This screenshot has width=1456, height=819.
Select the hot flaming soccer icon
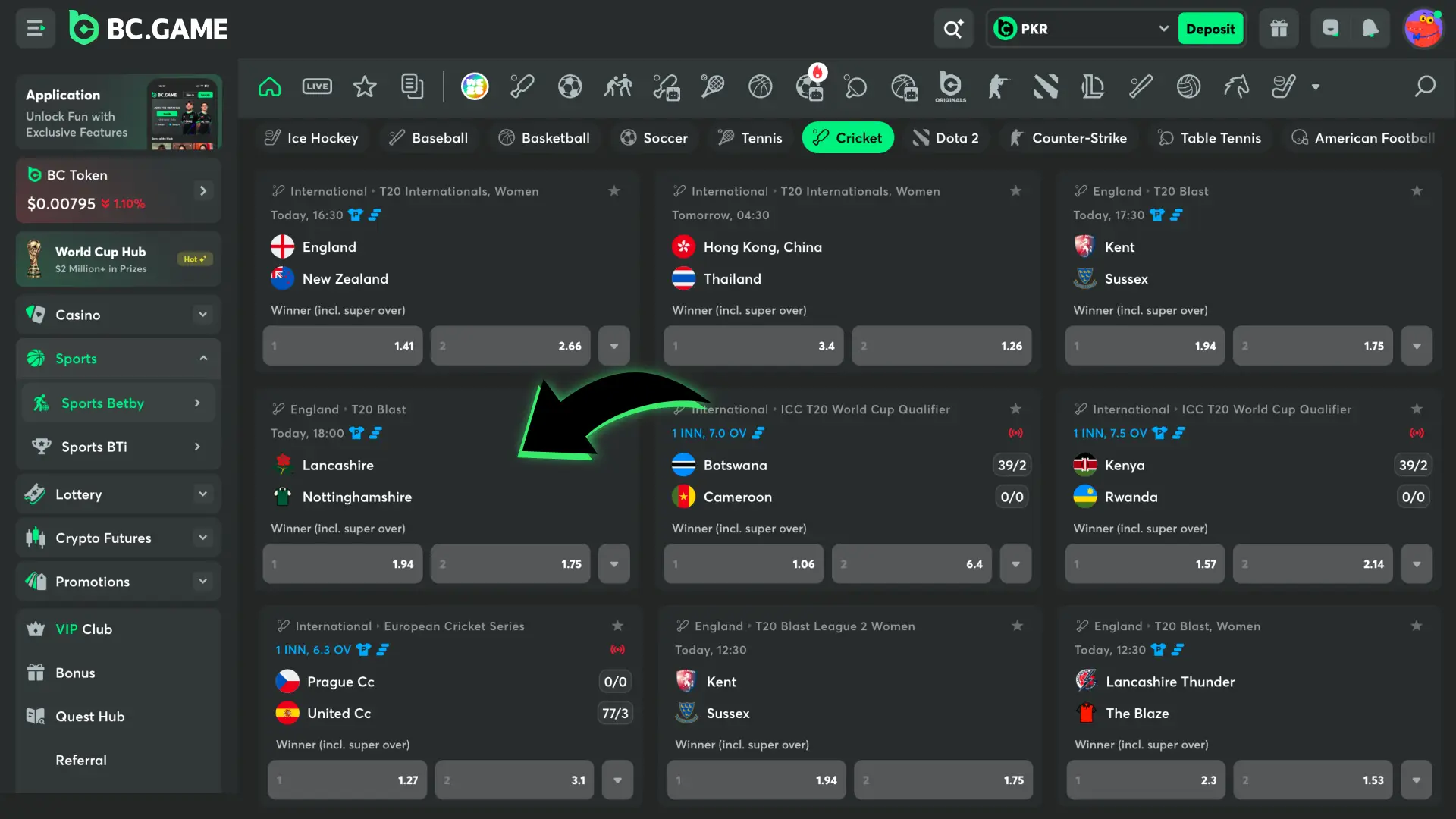(809, 85)
